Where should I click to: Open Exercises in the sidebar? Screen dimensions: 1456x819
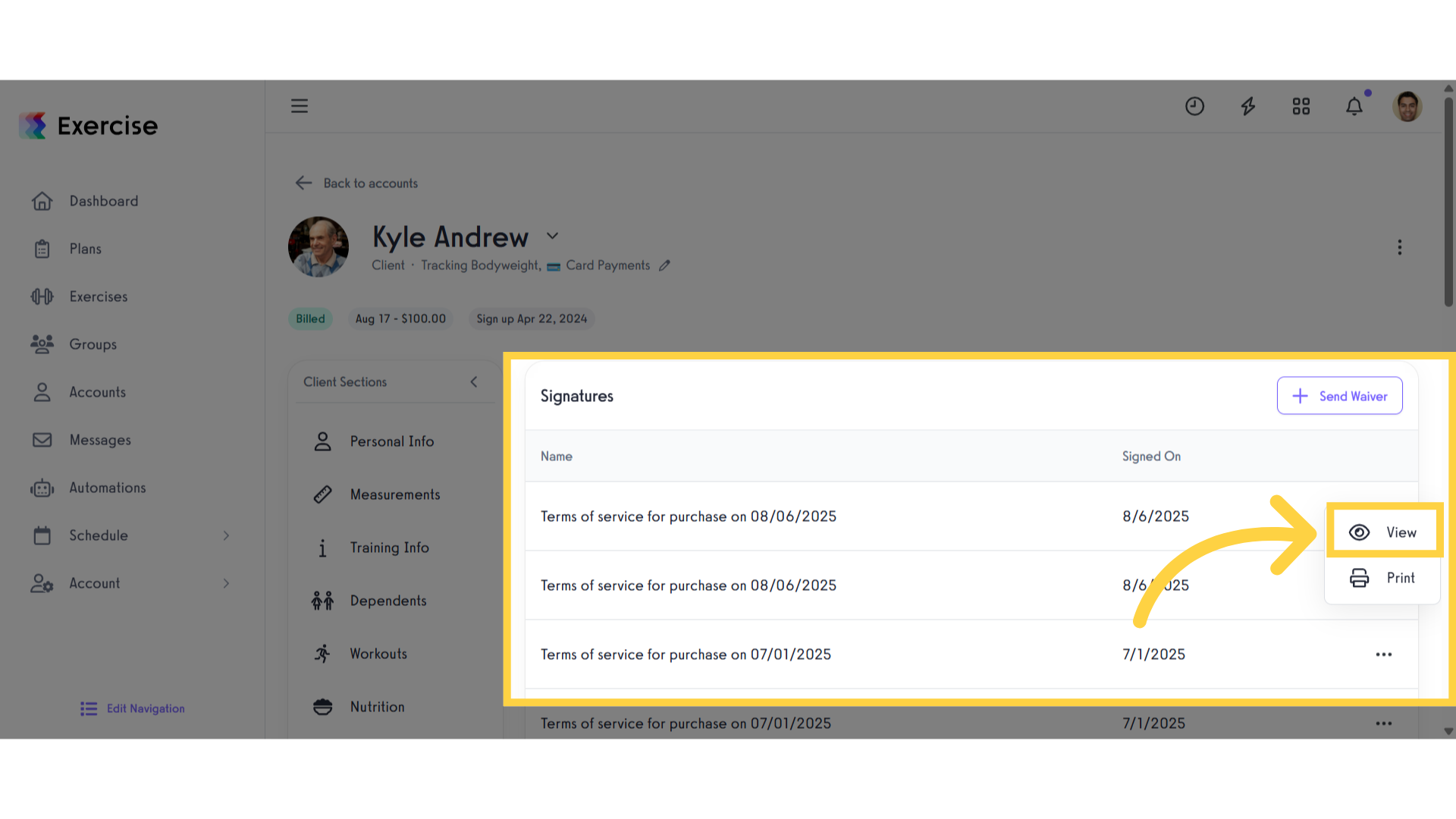[99, 297]
